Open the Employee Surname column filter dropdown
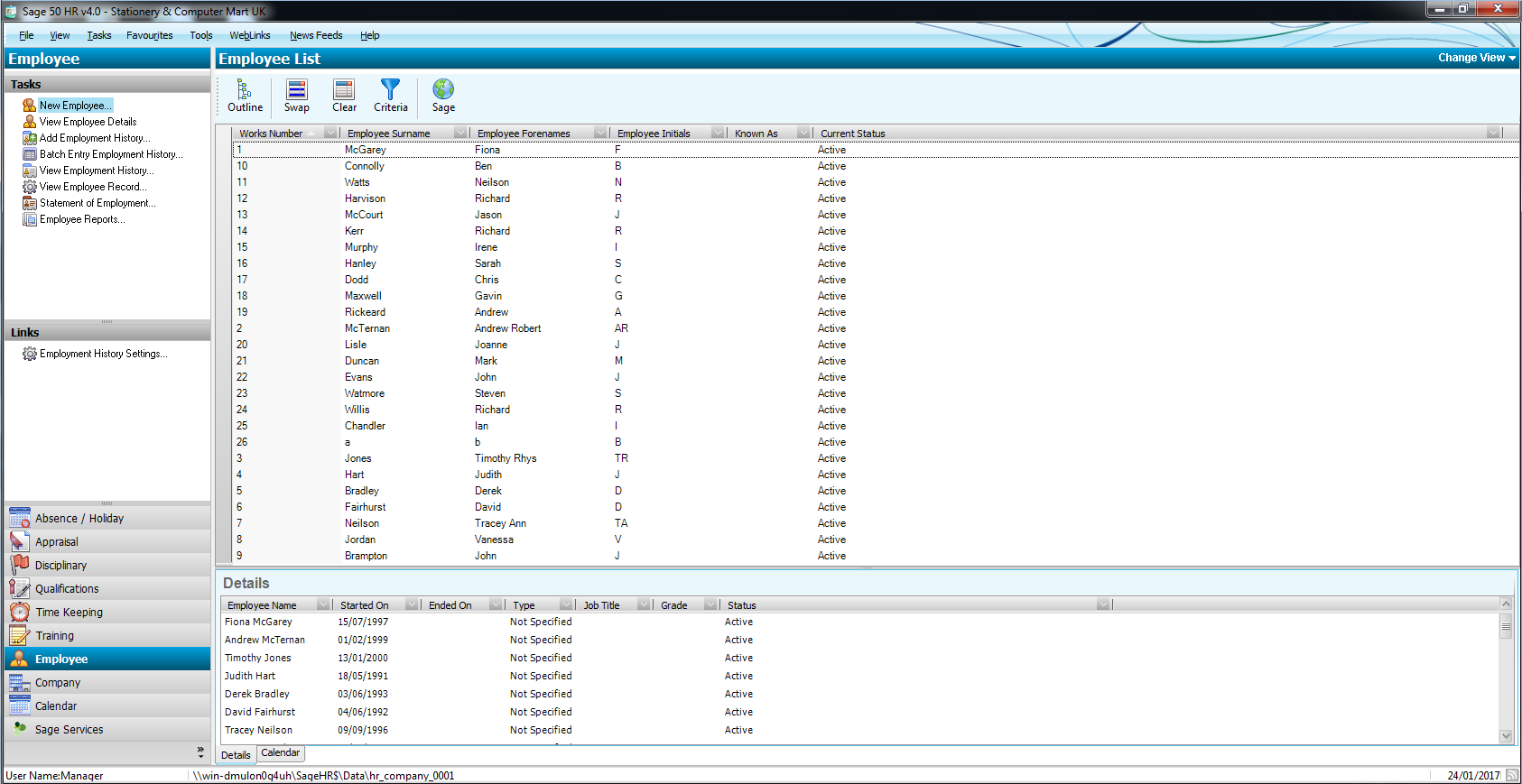This screenshot has height=784, width=1522. [460, 134]
